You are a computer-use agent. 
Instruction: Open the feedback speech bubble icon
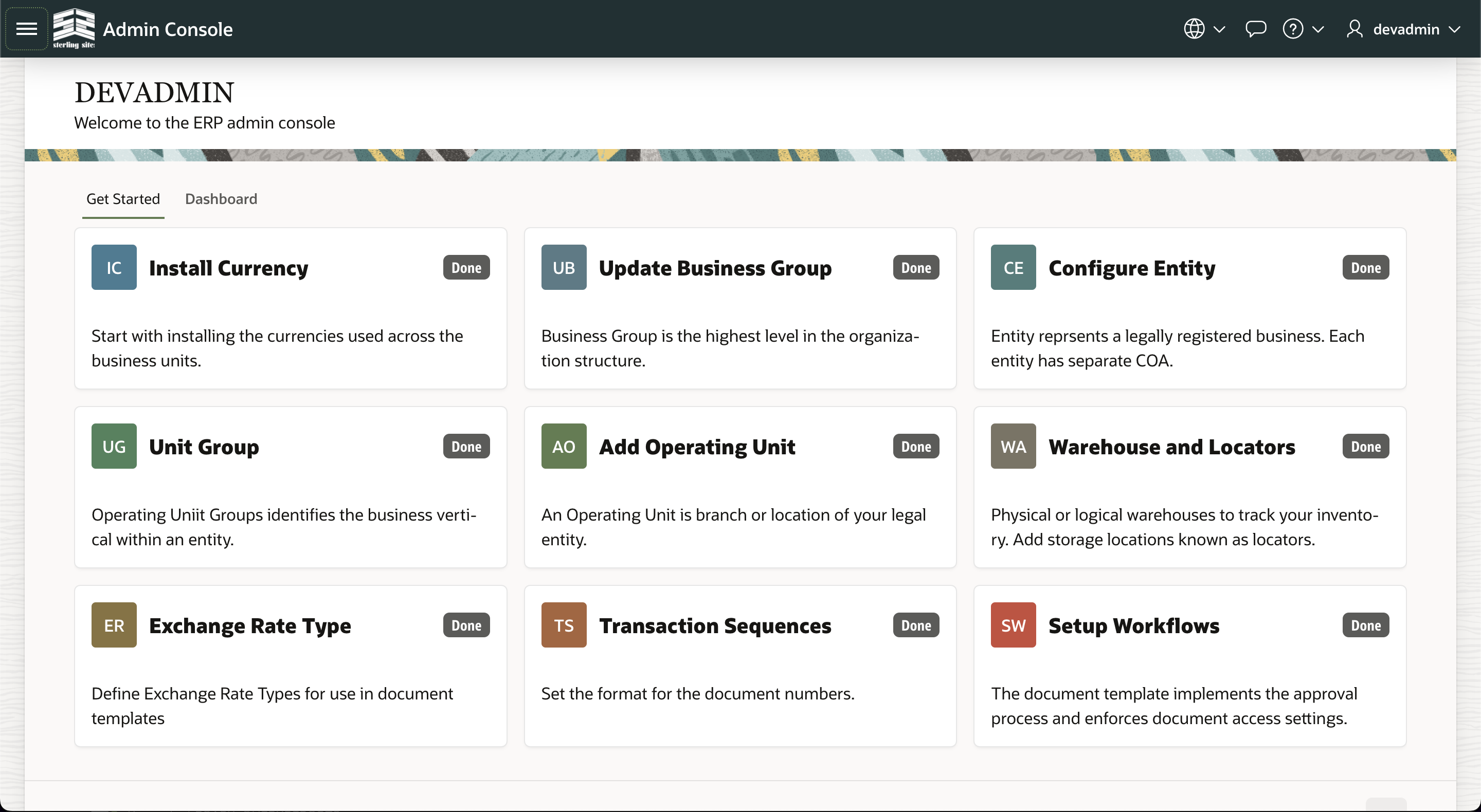point(1255,29)
